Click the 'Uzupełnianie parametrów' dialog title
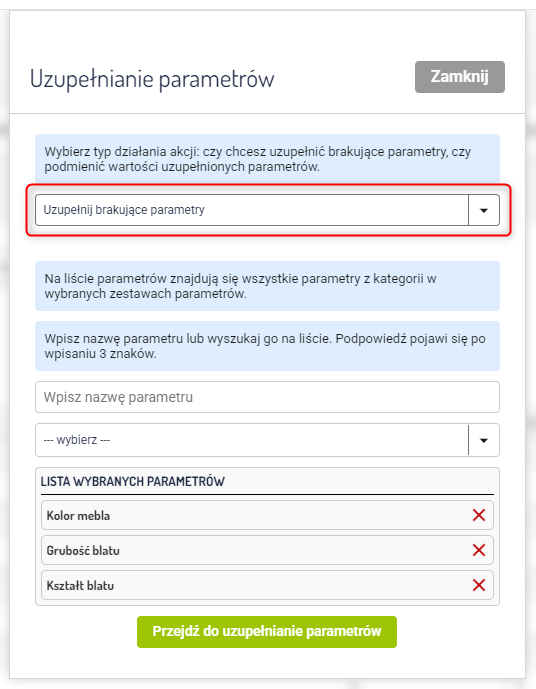This screenshot has width=536, height=689. point(152,79)
